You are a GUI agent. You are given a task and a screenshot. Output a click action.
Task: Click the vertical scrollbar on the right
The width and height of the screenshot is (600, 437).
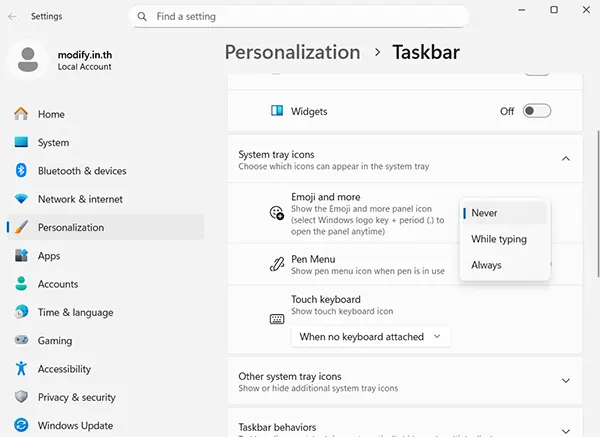click(x=598, y=204)
